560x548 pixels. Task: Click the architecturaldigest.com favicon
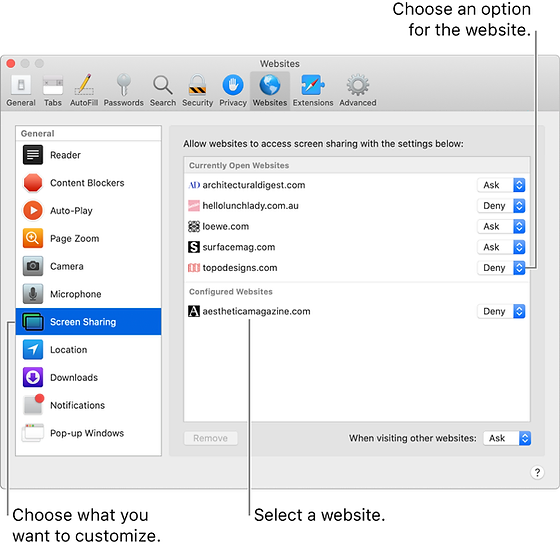point(194,185)
